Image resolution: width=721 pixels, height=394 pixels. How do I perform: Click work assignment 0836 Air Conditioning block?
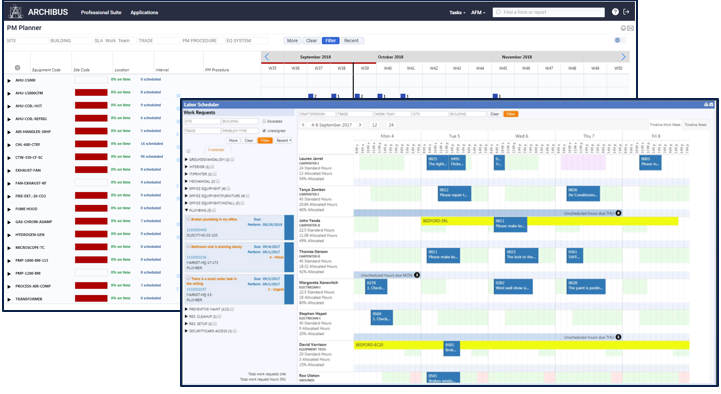(x=583, y=193)
